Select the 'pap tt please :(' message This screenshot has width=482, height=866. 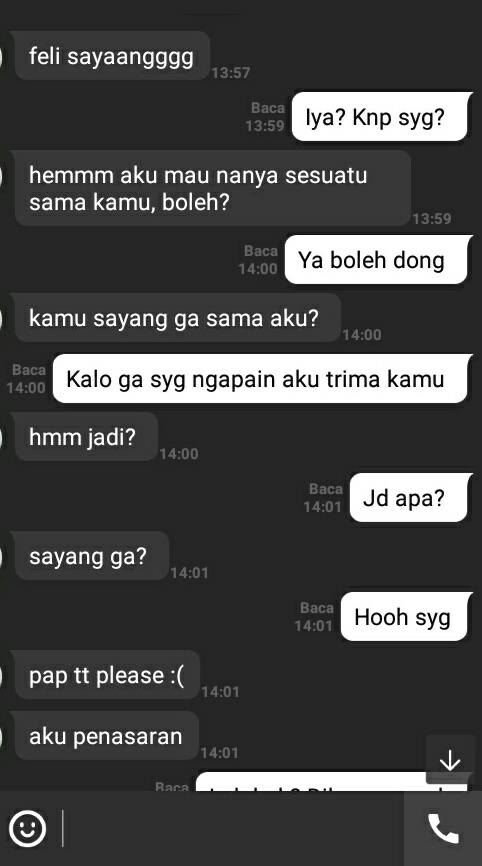[x=107, y=675]
